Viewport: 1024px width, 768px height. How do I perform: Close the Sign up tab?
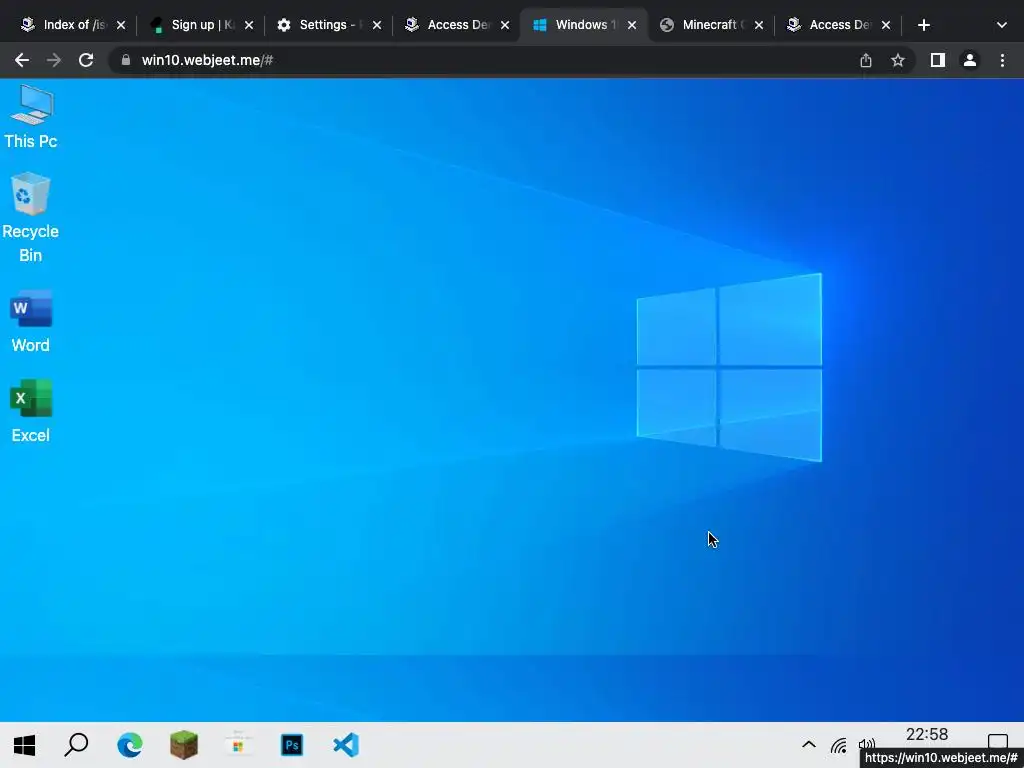[x=249, y=25]
